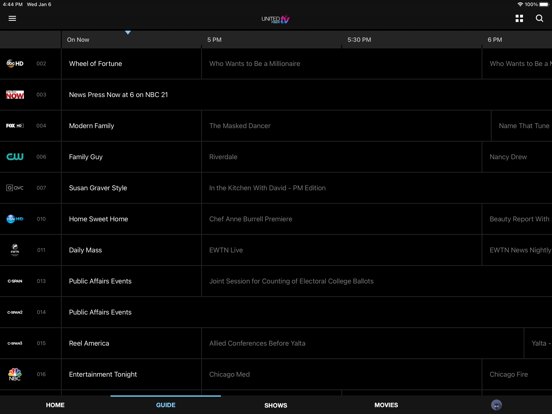
Task: Open the search icon
Action: tap(539, 18)
